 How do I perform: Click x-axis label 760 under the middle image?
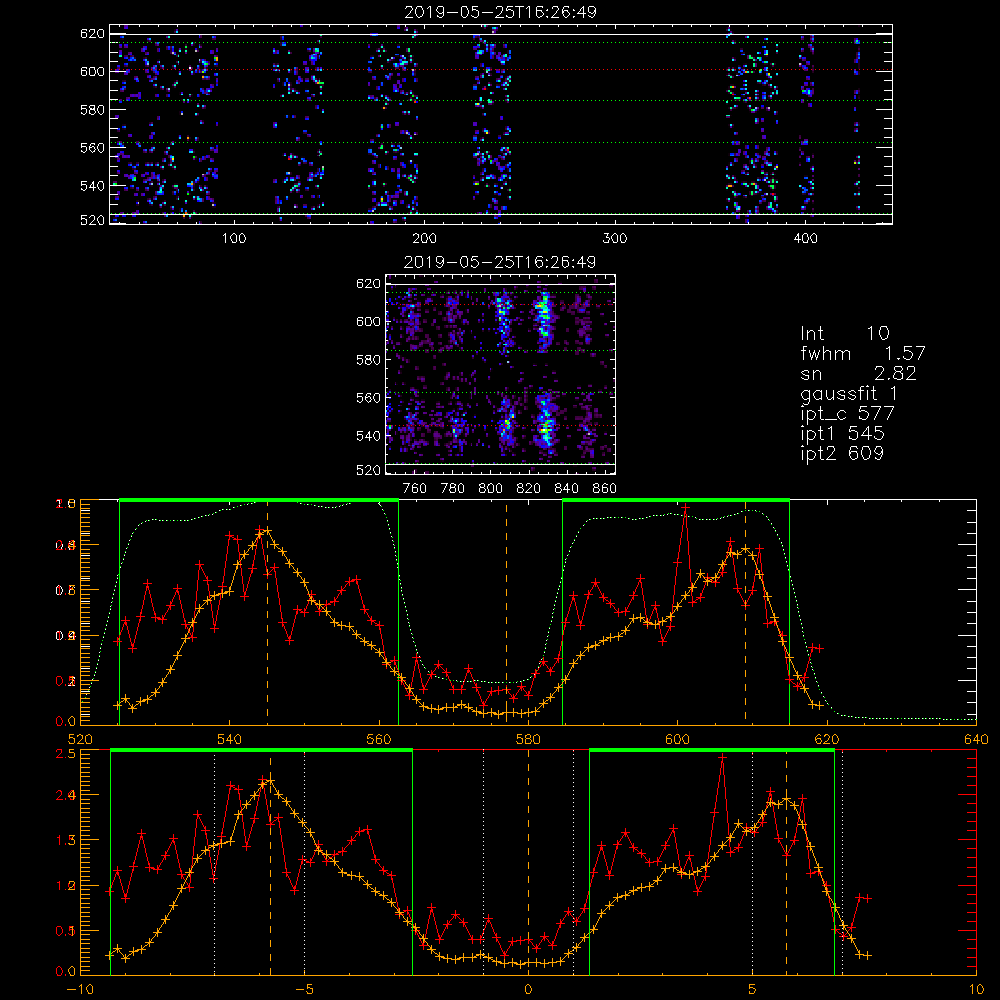tap(415, 489)
